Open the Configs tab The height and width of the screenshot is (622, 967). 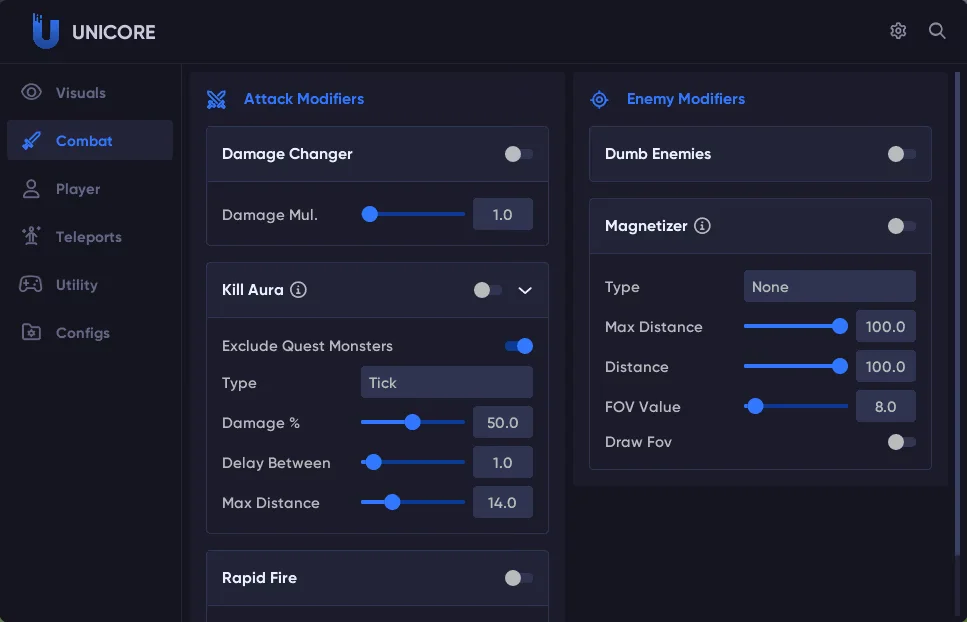point(82,333)
